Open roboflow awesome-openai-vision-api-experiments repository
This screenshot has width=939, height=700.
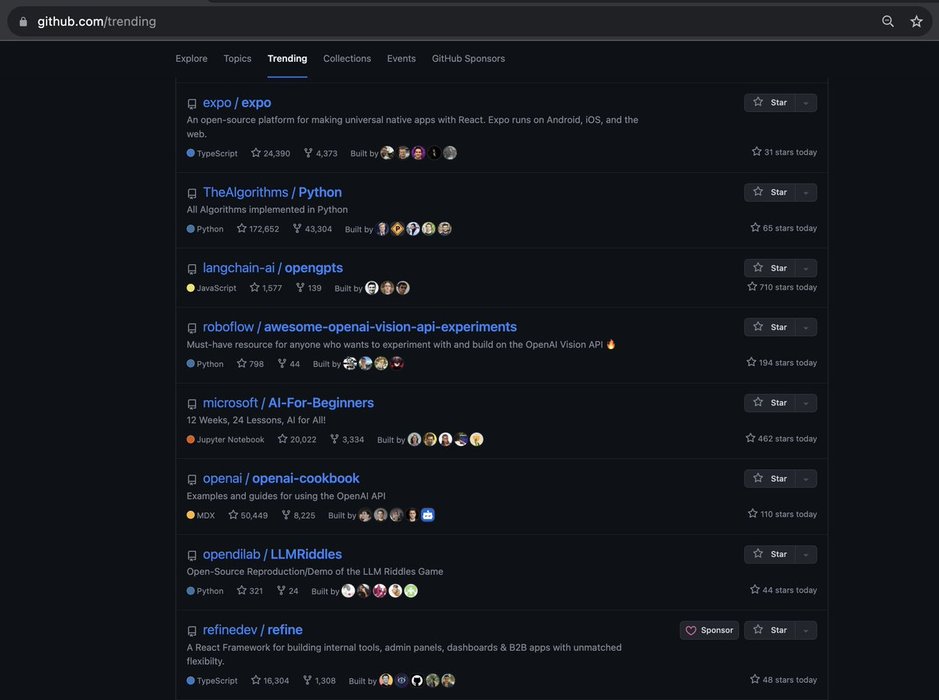click(359, 327)
